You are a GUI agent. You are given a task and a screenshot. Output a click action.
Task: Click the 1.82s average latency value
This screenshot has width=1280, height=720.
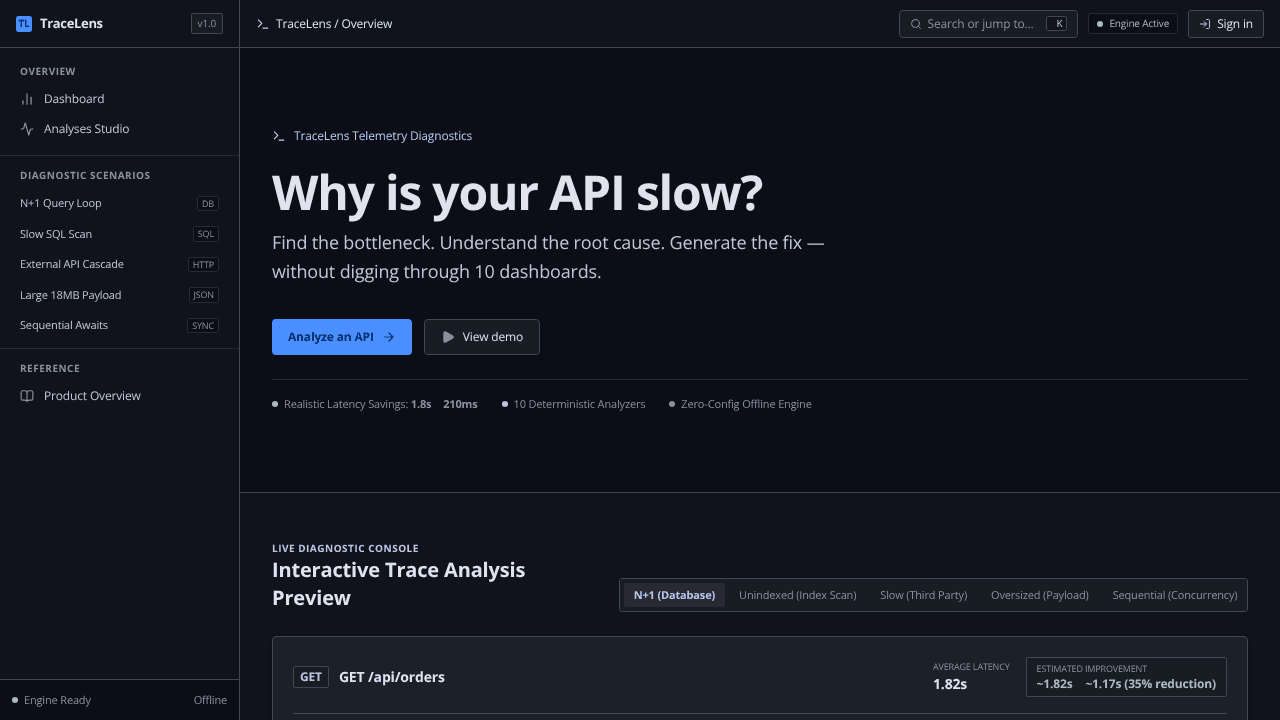(x=950, y=684)
